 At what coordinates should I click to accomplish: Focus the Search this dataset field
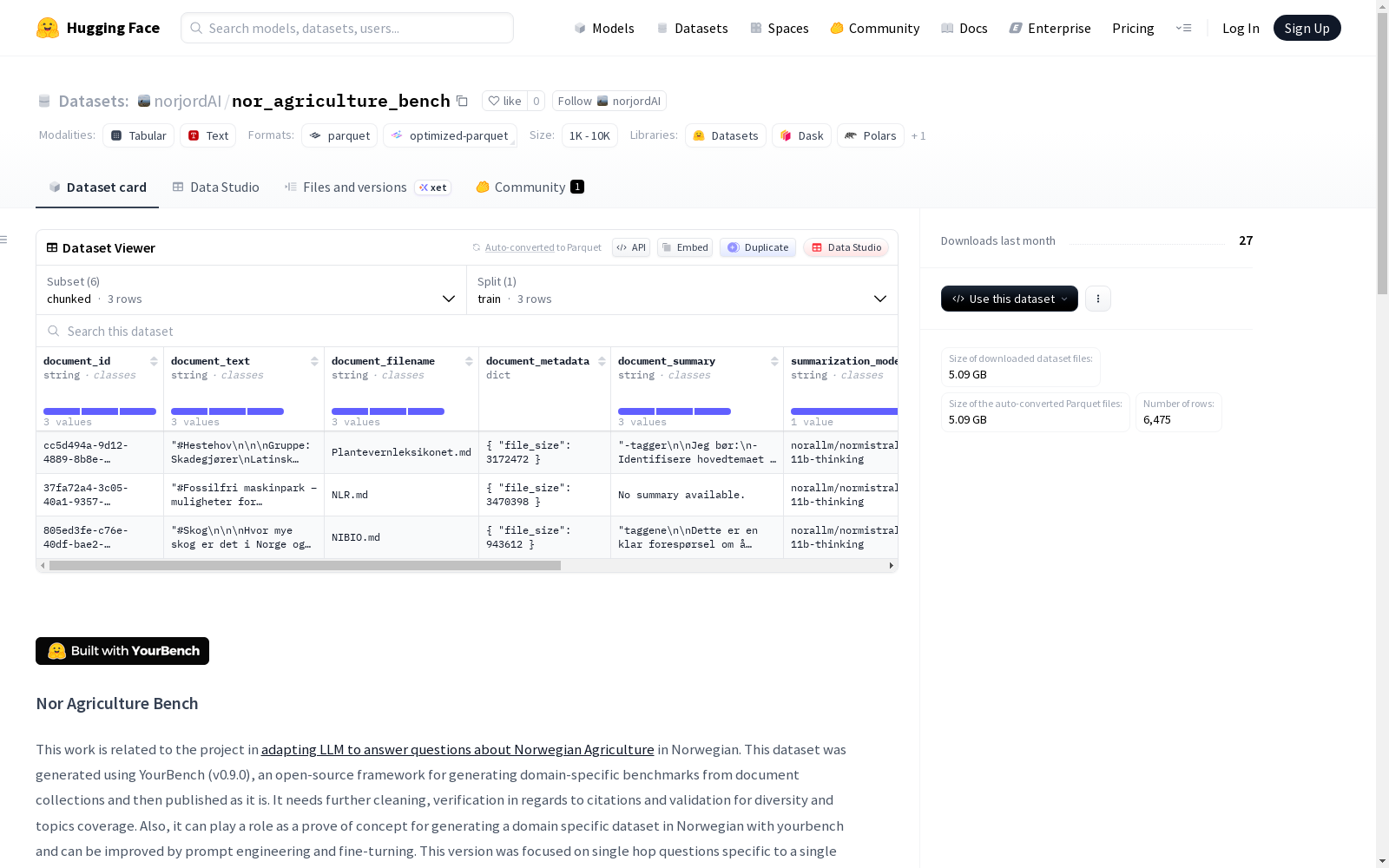[467, 331]
